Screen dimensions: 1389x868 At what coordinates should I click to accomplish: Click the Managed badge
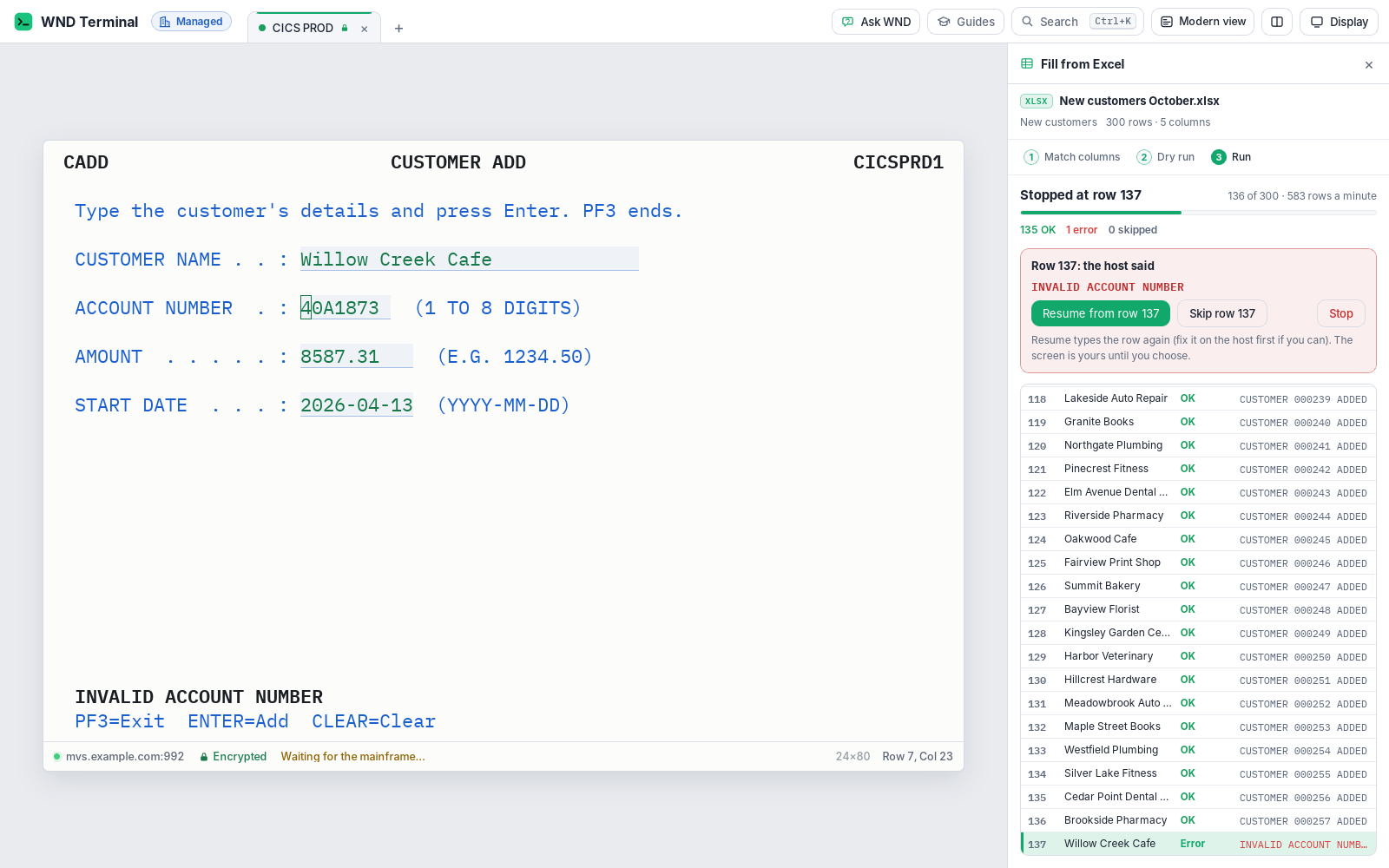191,22
